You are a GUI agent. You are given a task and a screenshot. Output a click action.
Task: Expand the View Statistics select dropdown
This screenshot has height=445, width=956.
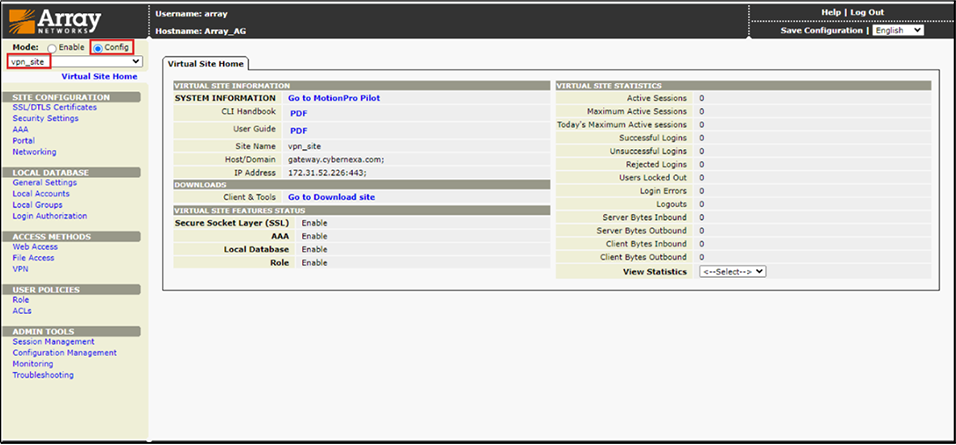tap(732, 271)
